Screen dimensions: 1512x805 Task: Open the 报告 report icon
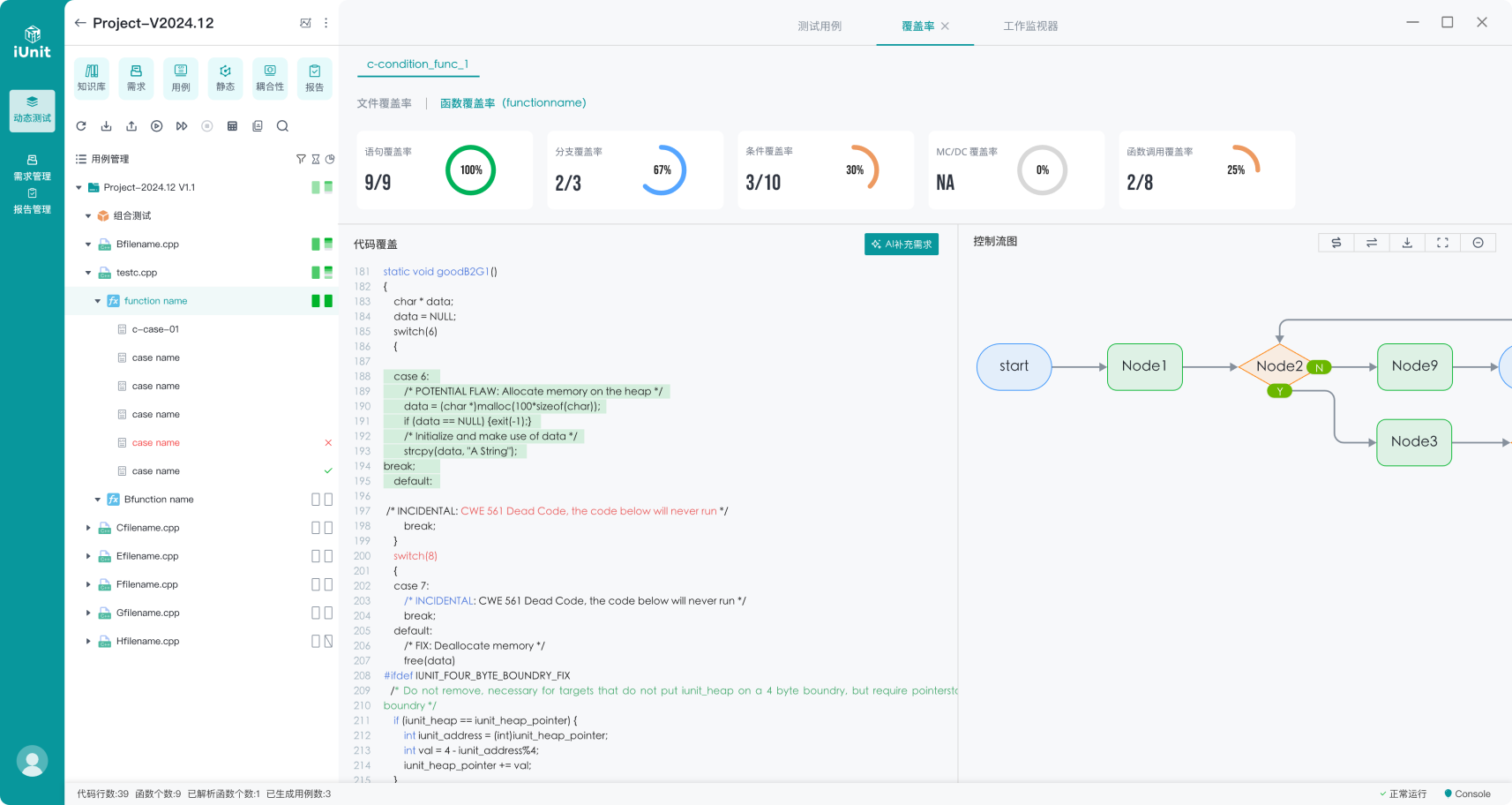tap(314, 77)
